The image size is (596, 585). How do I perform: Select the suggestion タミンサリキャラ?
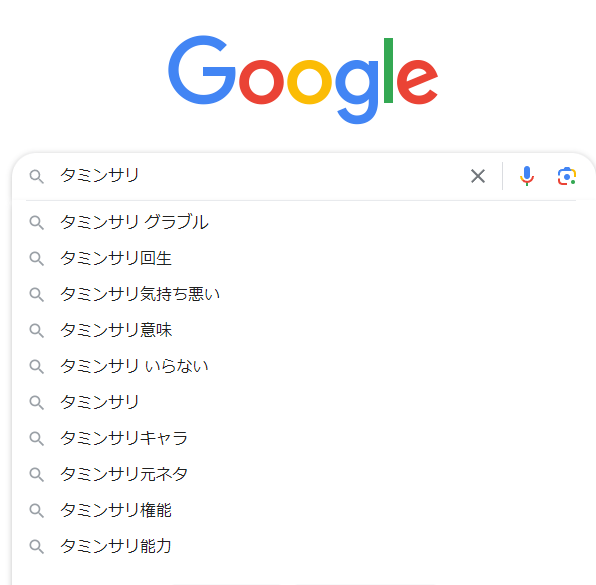304,438
